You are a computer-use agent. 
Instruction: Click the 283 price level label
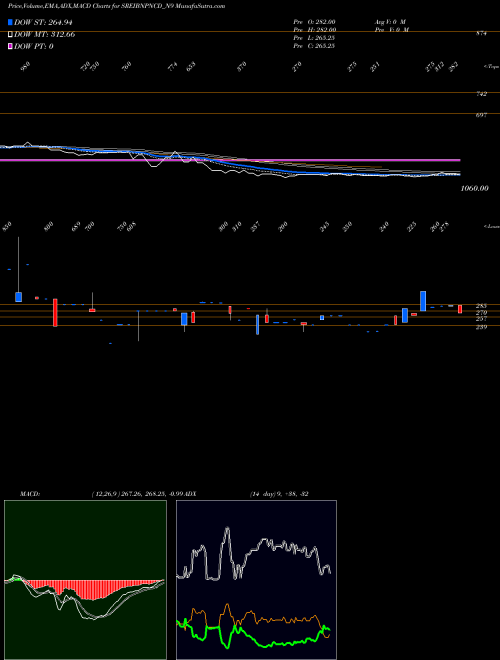[x=481, y=306]
